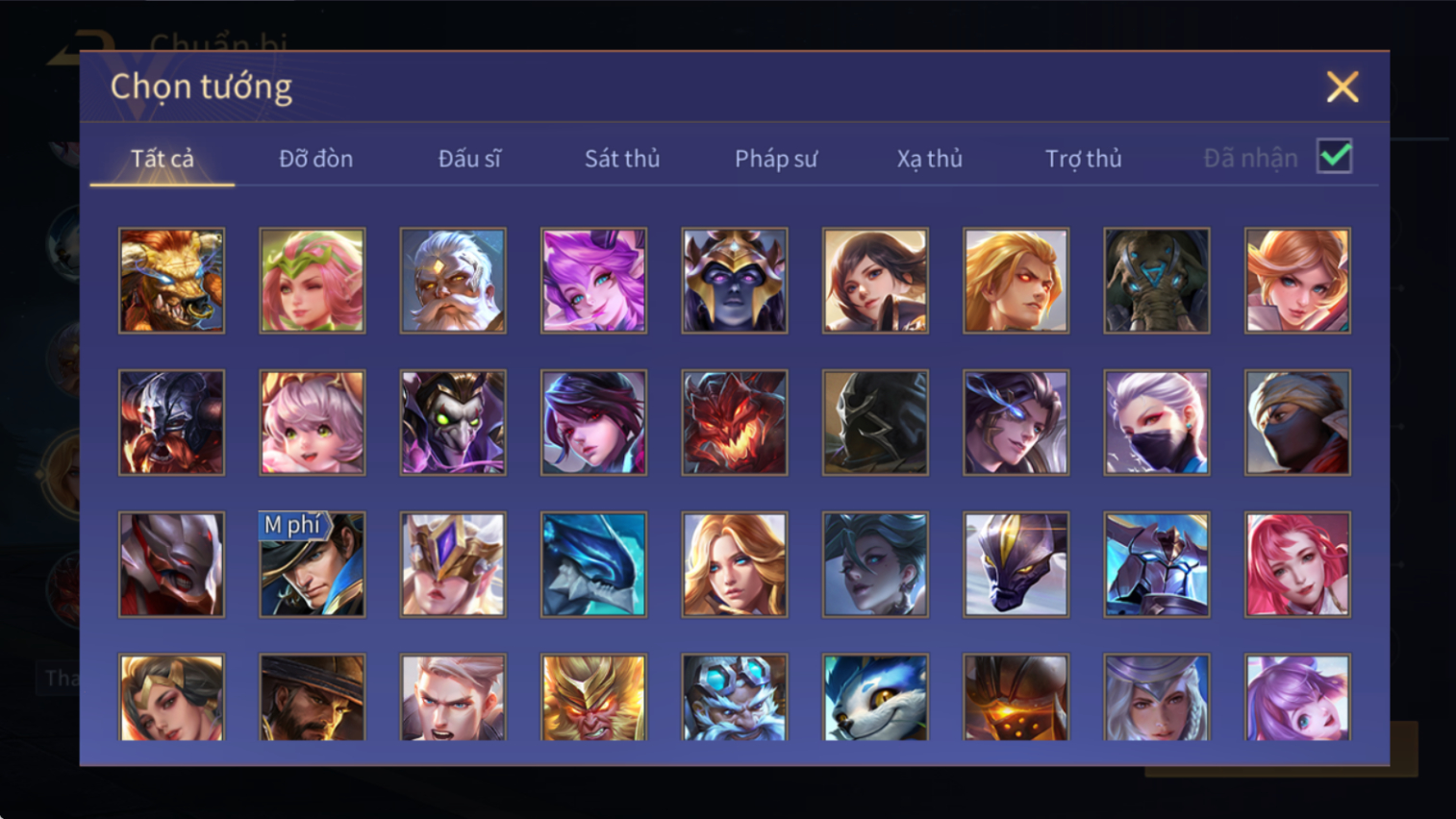Open the Đấu sĩ tab

pos(469,159)
